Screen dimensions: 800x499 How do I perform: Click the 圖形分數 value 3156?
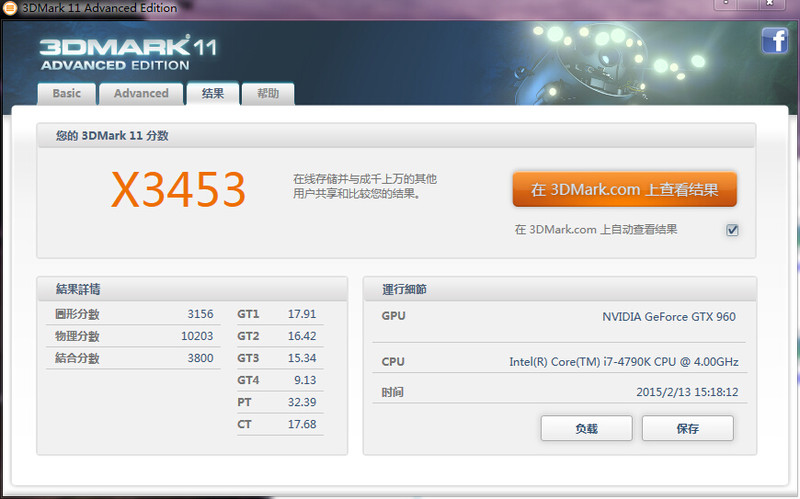200,314
